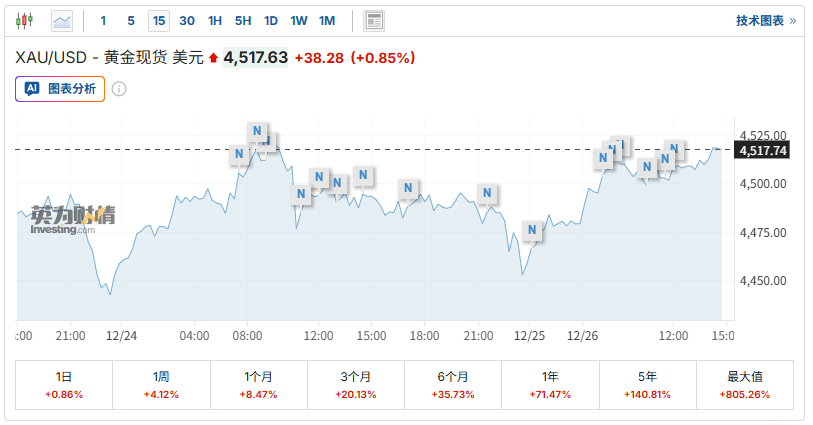Click the news layout icon in toolbar
The width and height of the screenshot is (813, 425).
374,20
